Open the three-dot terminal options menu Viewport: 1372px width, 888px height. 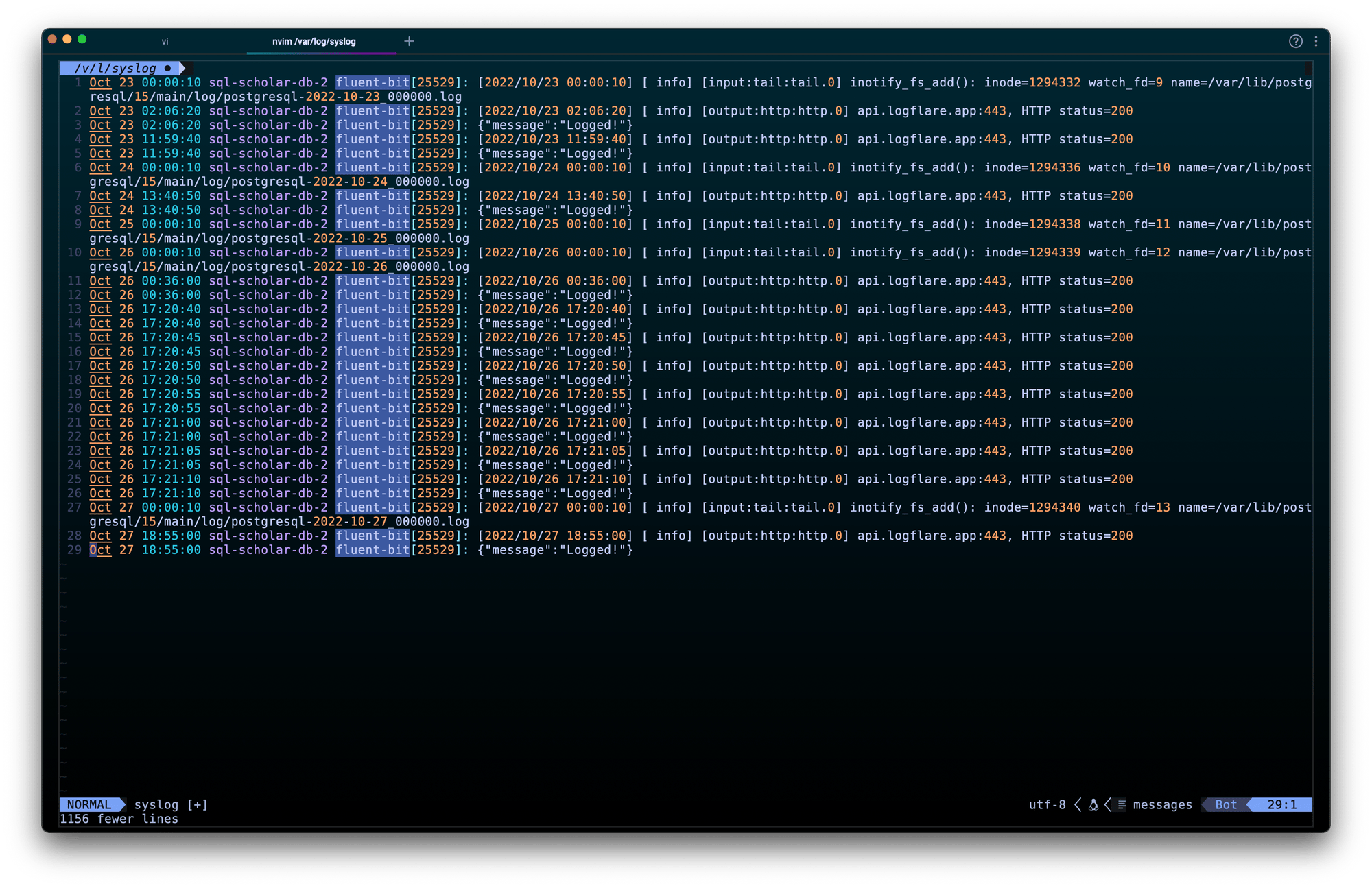(x=1316, y=41)
